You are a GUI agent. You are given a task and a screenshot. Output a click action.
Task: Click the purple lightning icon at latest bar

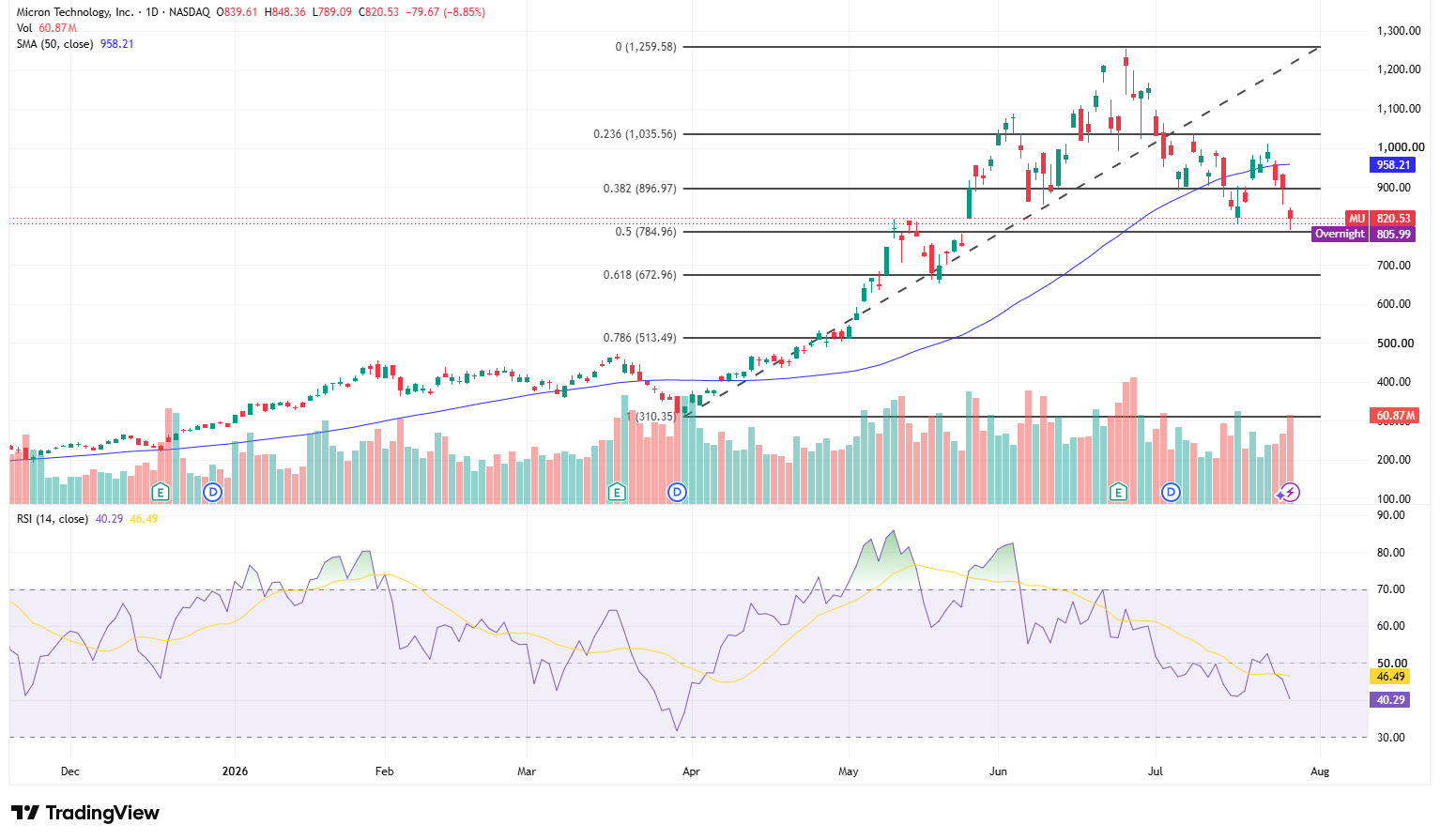coord(1291,492)
